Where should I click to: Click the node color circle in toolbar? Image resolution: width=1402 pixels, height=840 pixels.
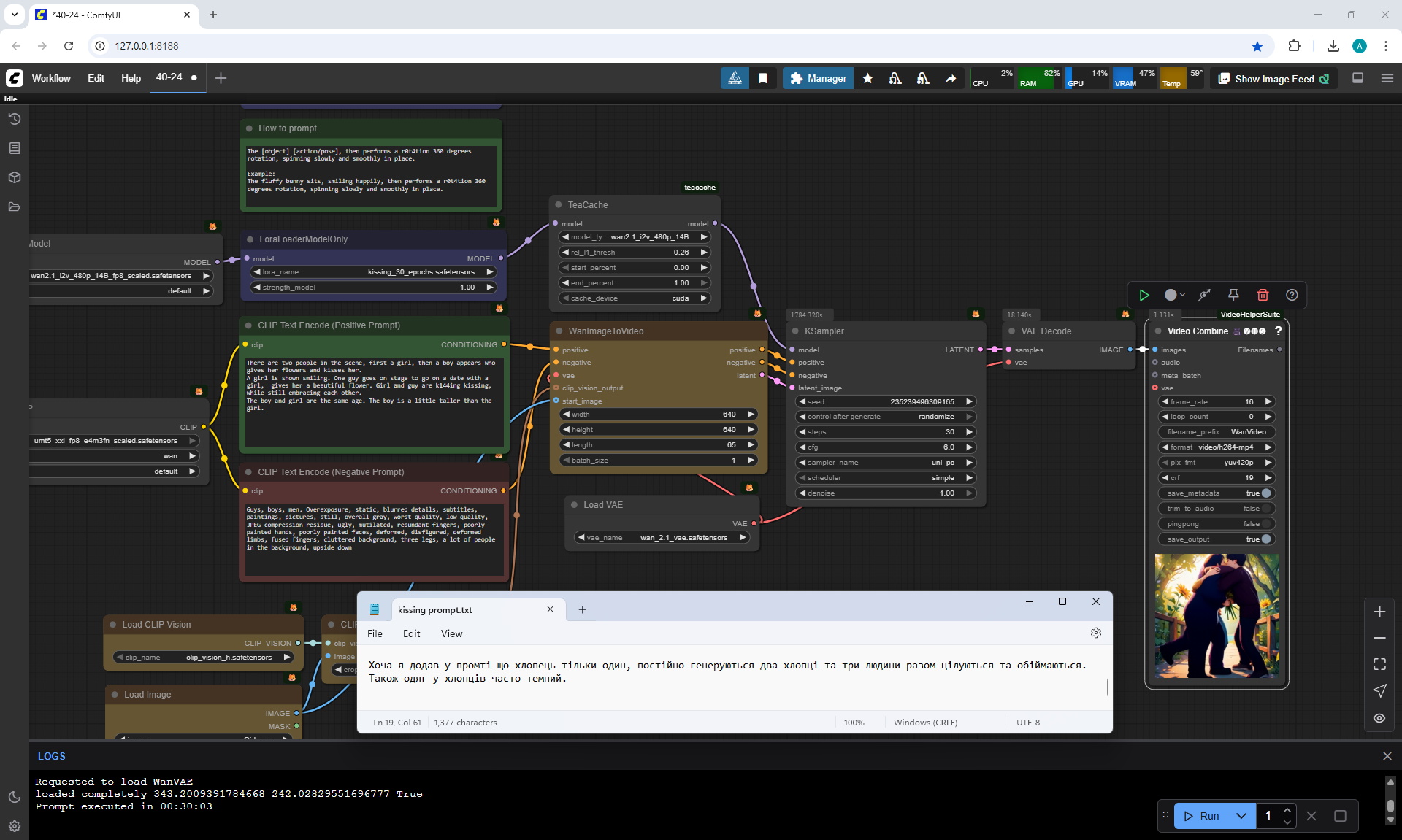(x=1171, y=295)
